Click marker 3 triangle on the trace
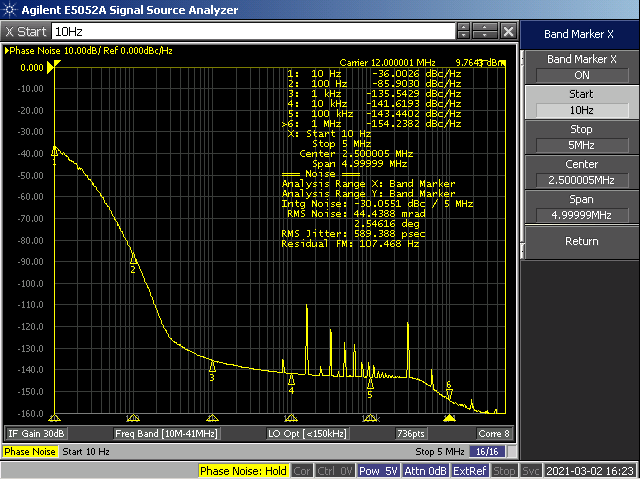 pyautogui.click(x=212, y=367)
